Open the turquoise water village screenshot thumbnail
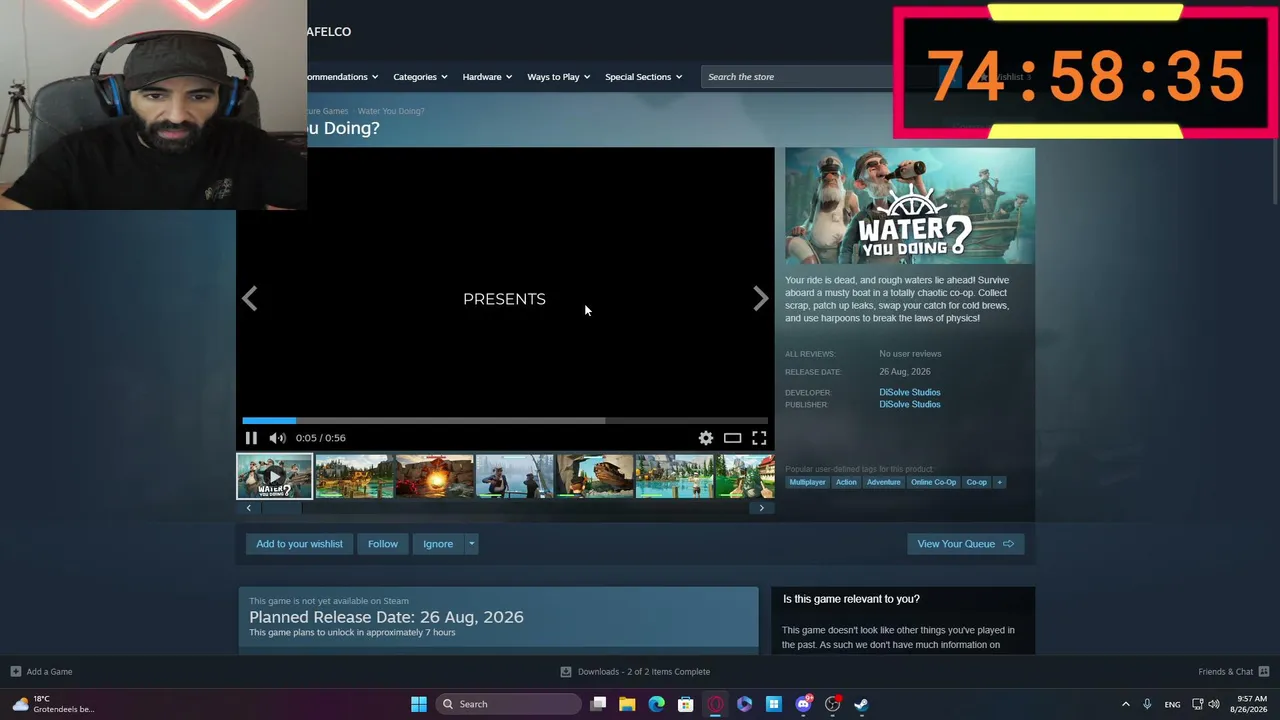 [x=674, y=476]
